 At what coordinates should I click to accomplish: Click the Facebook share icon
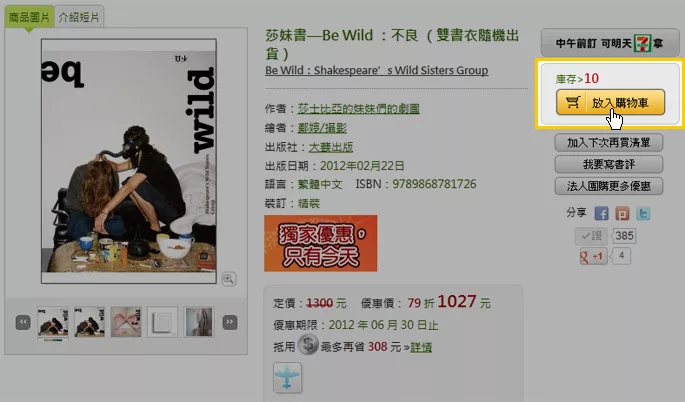[x=602, y=213]
